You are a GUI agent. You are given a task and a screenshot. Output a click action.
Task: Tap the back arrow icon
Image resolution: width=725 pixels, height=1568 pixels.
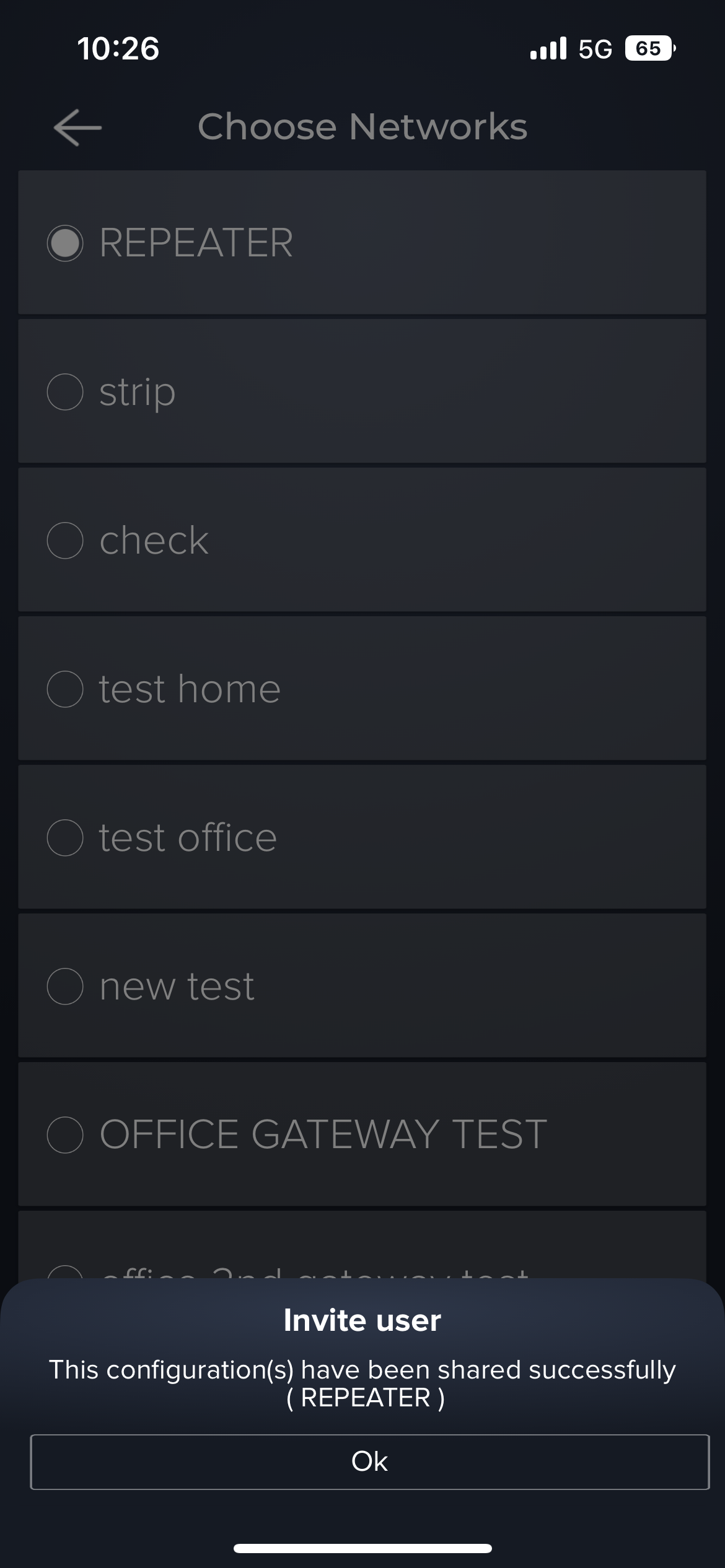(x=77, y=128)
